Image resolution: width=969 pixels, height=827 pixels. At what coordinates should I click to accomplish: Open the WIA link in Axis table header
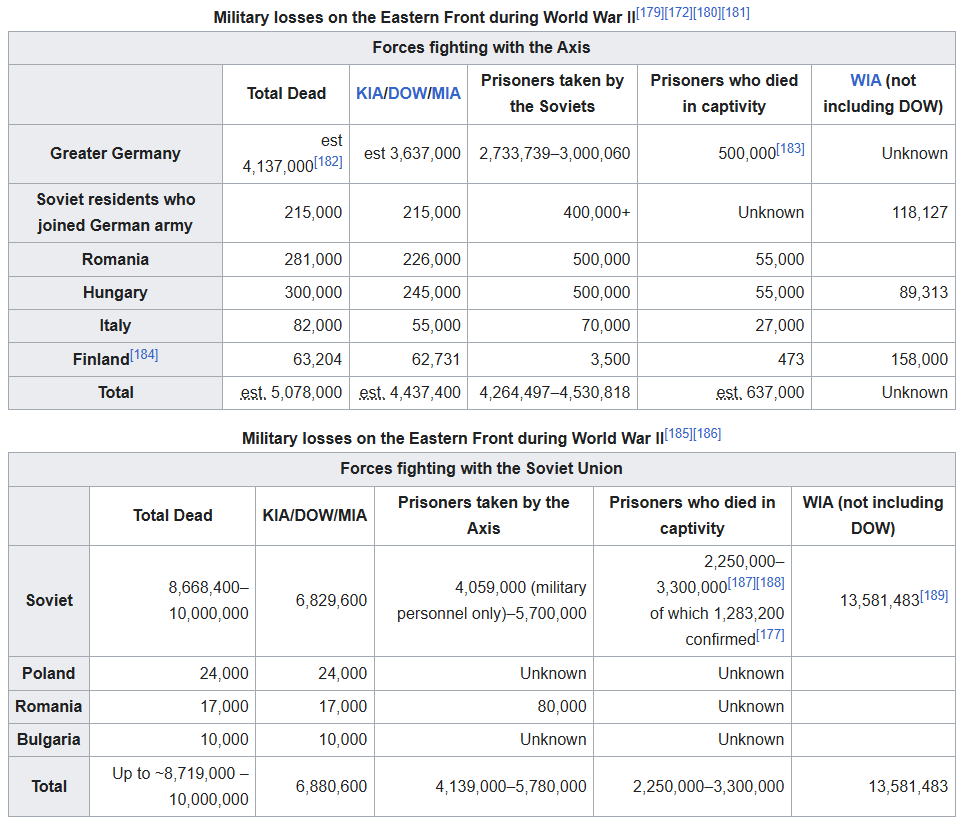click(866, 80)
